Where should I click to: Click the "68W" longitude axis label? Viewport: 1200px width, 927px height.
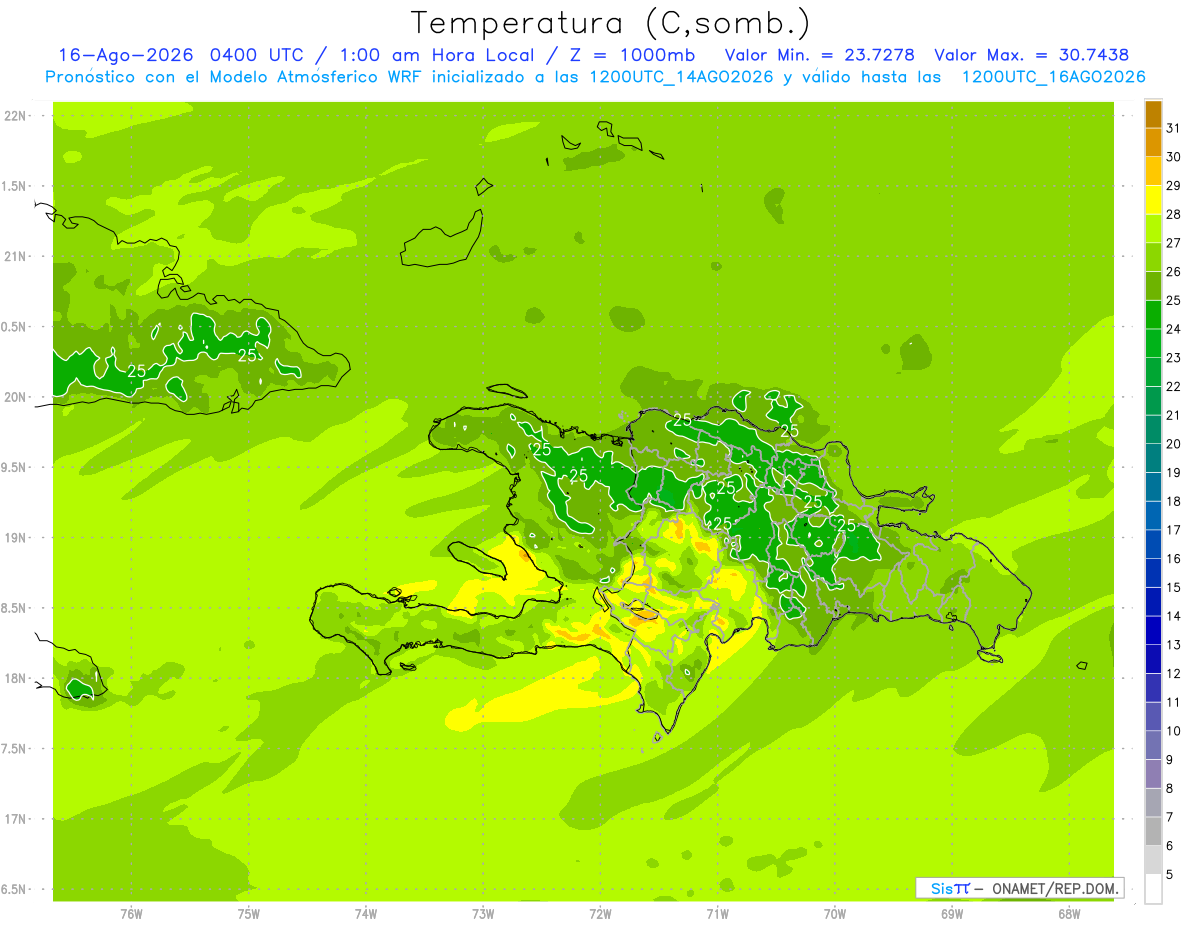(1069, 914)
